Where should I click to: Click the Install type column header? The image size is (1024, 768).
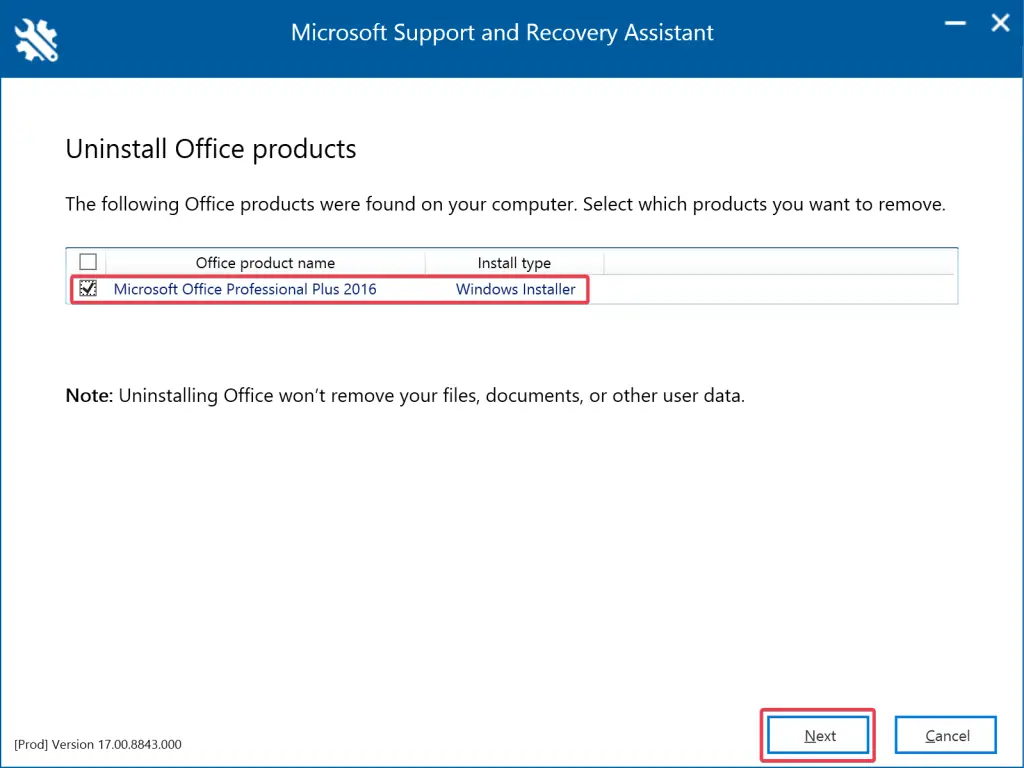point(514,263)
